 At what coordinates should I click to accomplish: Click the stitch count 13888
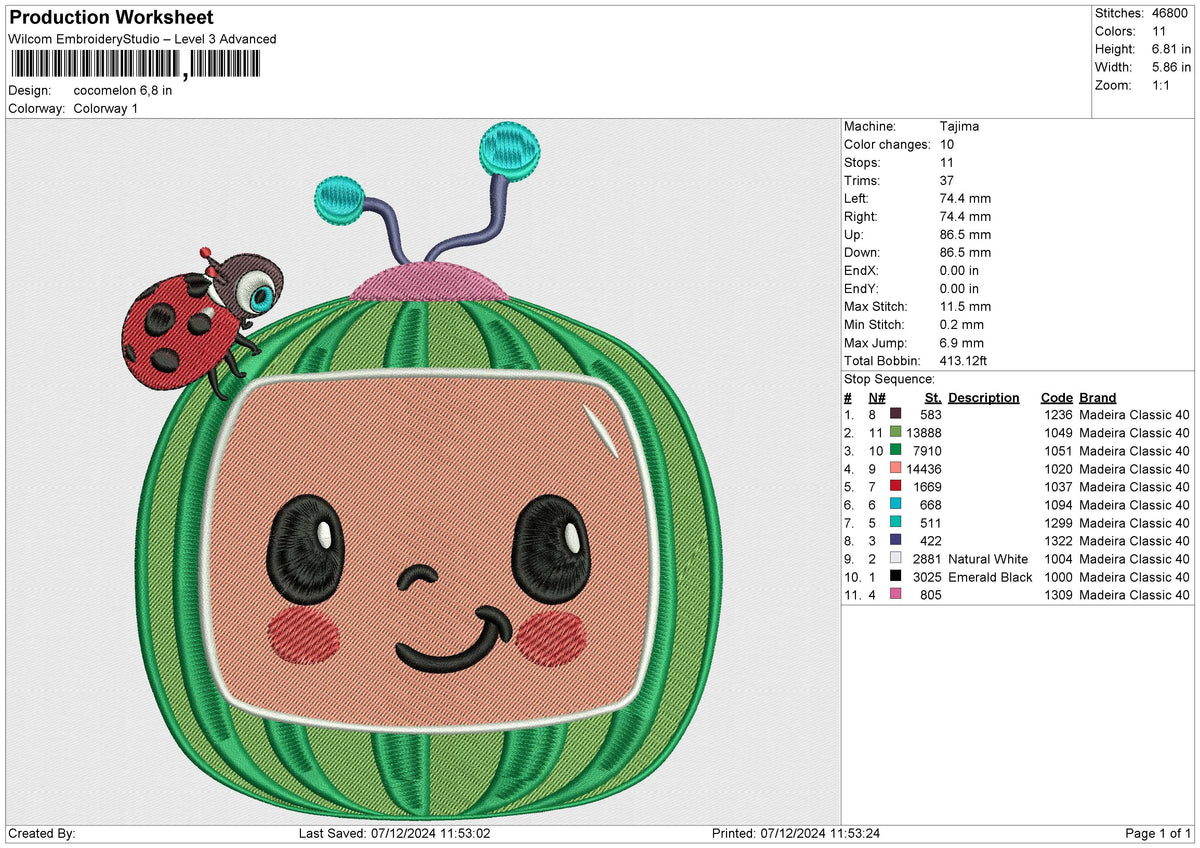pos(924,432)
